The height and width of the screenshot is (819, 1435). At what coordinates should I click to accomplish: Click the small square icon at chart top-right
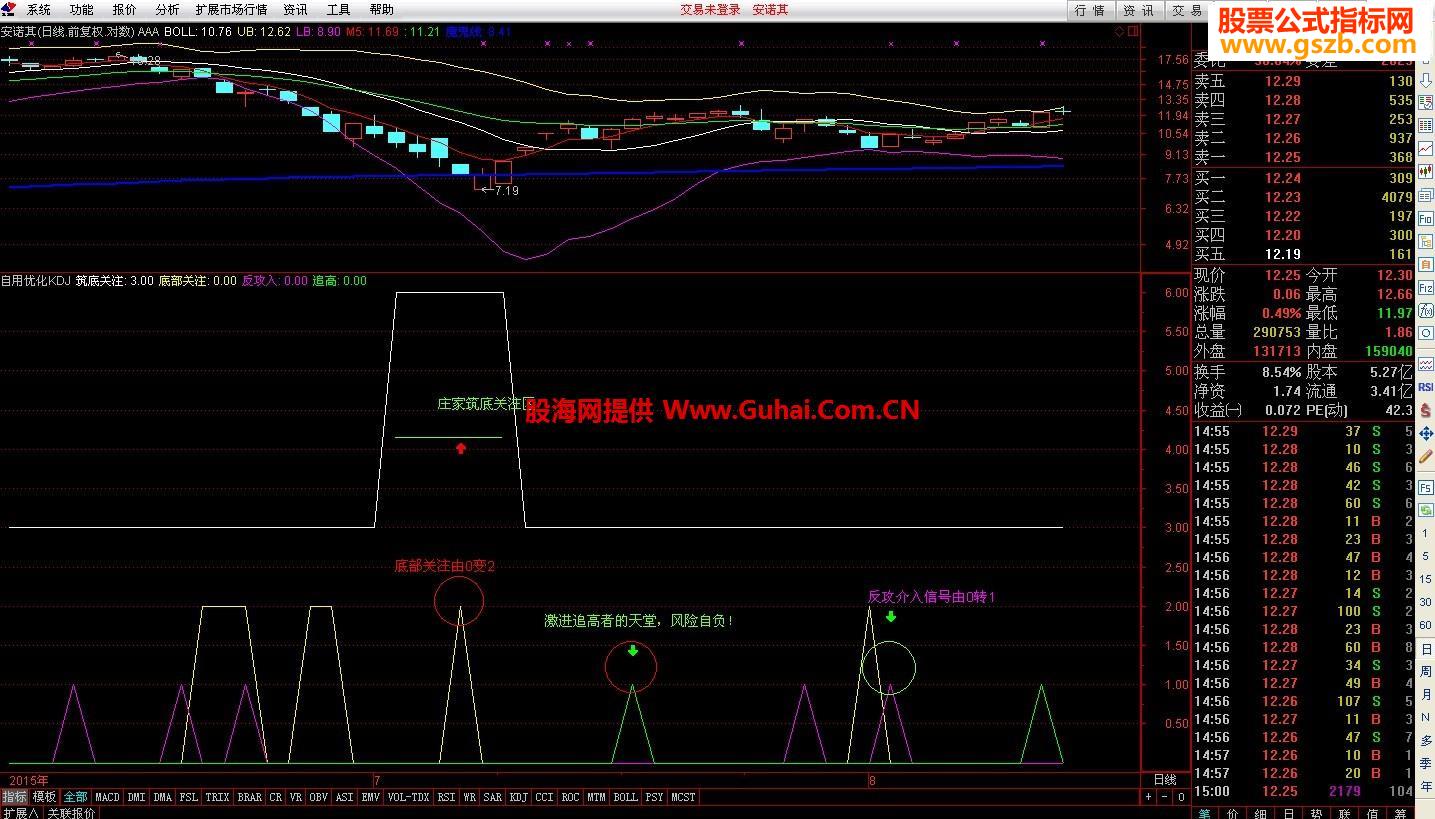[1134, 31]
